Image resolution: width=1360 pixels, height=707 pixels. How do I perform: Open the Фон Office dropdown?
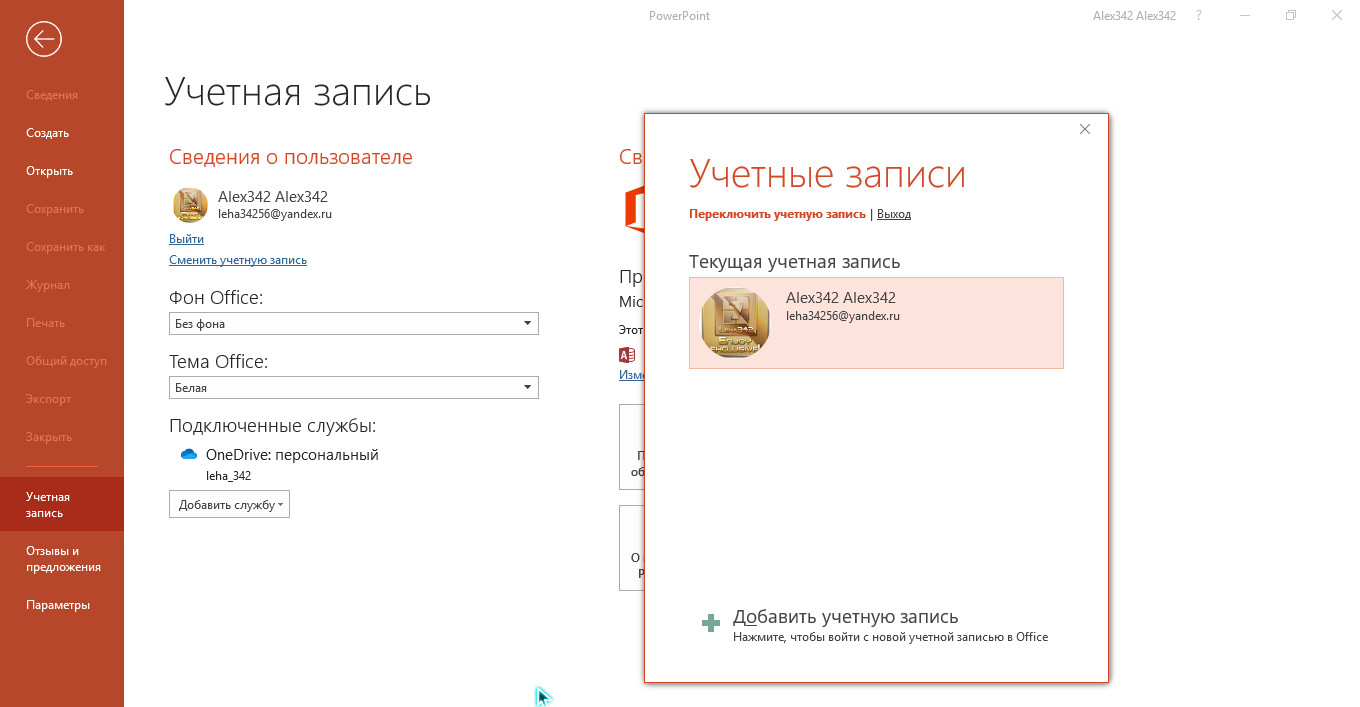[x=353, y=324]
